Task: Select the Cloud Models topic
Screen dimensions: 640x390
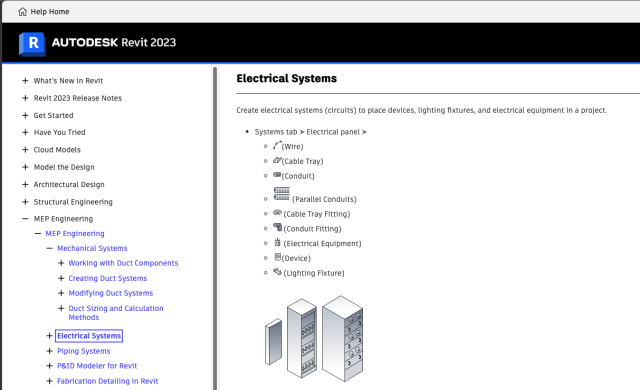Action: (57, 150)
